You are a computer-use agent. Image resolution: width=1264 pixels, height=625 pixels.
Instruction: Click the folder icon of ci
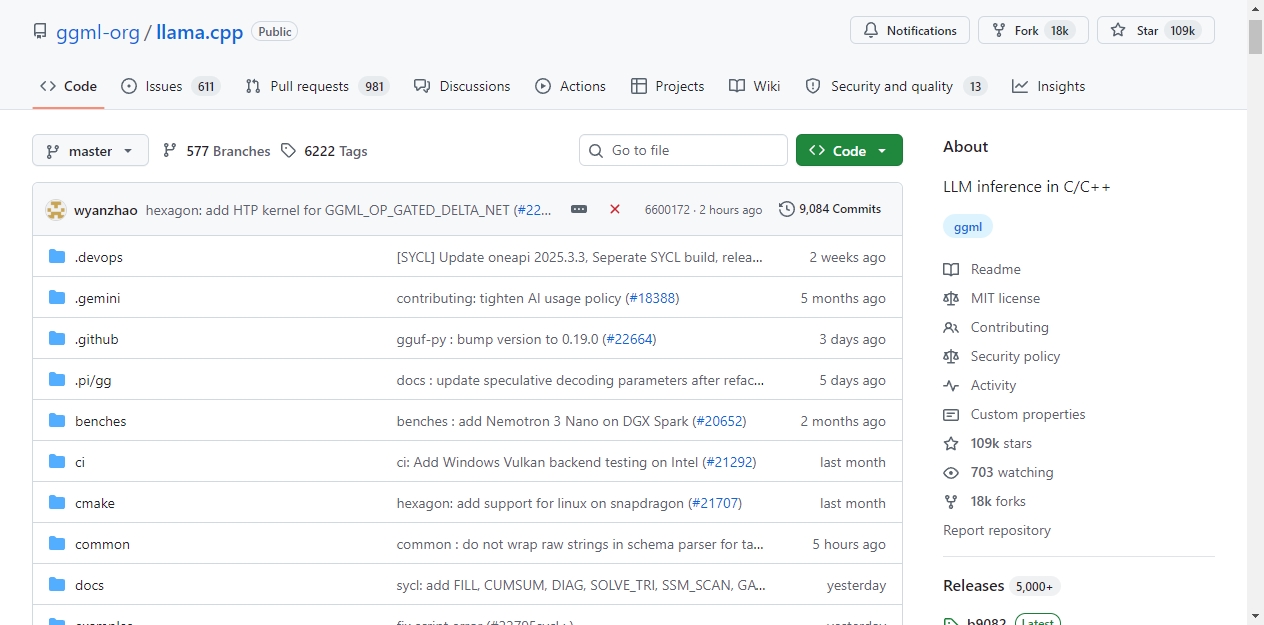point(57,462)
